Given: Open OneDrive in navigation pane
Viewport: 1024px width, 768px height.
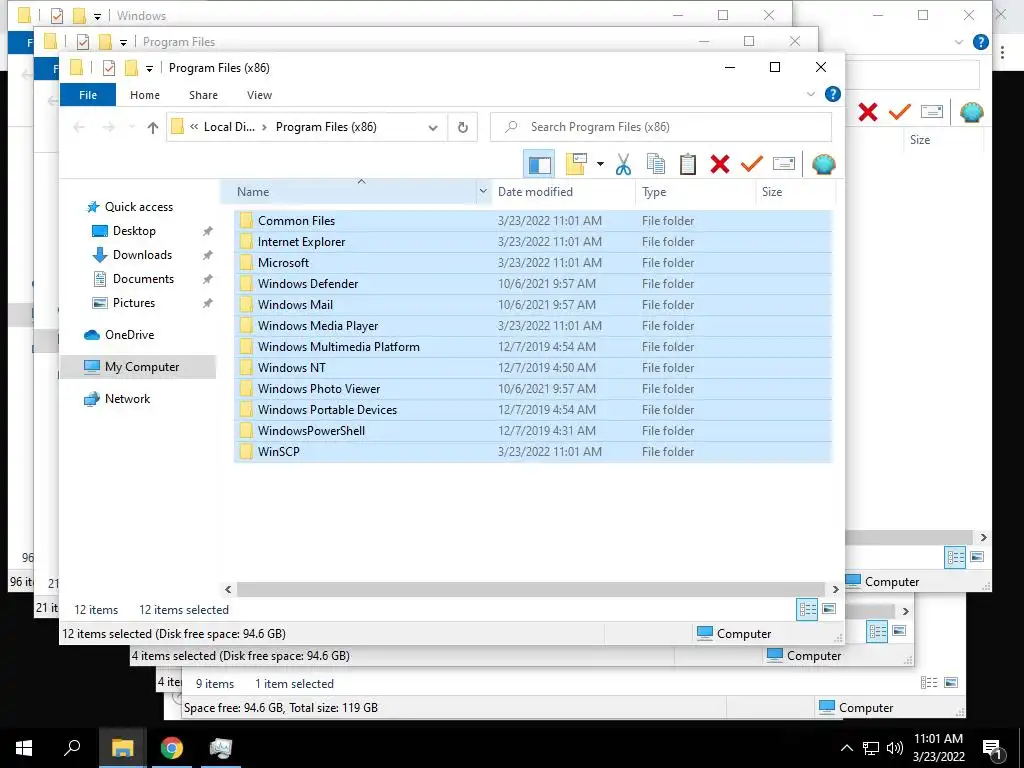Looking at the screenshot, I should click(x=129, y=334).
